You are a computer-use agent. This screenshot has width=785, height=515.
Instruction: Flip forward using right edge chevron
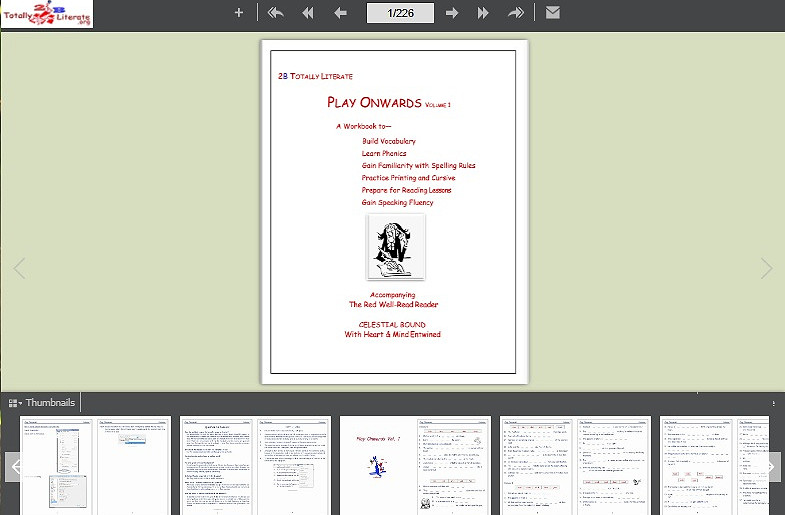[x=766, y=268]
